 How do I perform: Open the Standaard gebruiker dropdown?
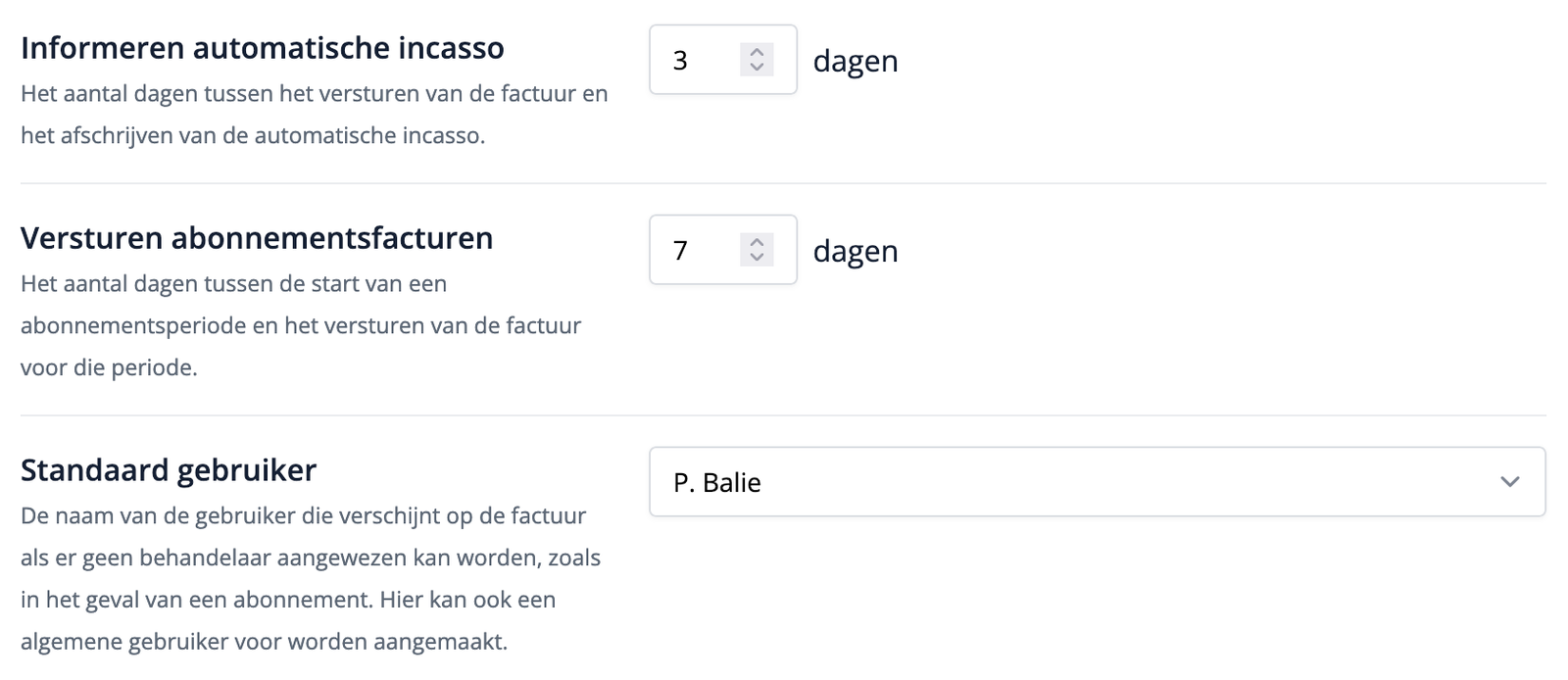click(x=1098, y=481)
